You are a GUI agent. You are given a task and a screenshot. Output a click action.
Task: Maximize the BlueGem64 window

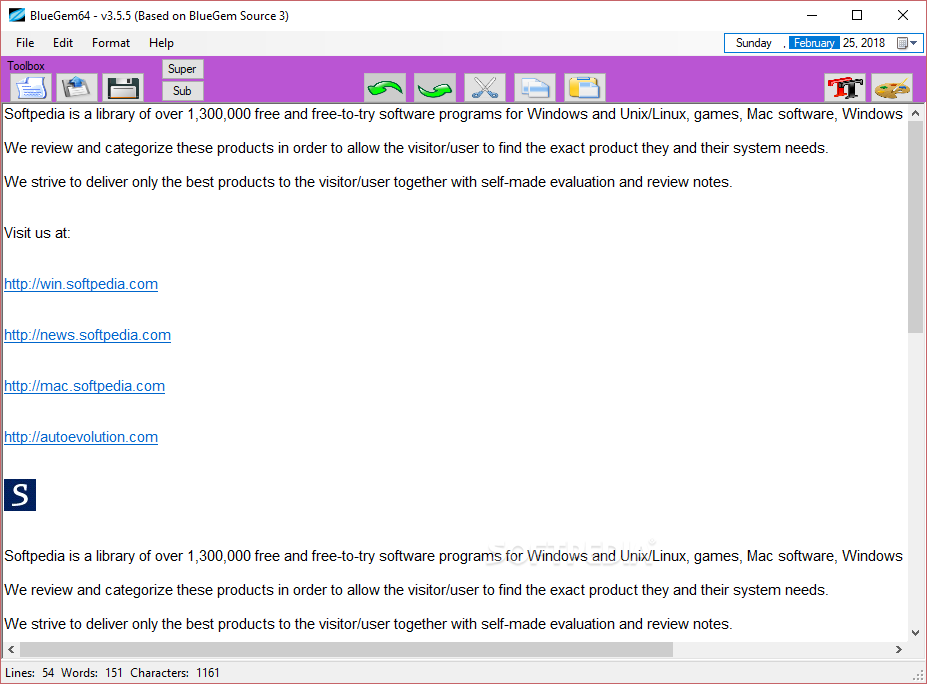point(857,15)
